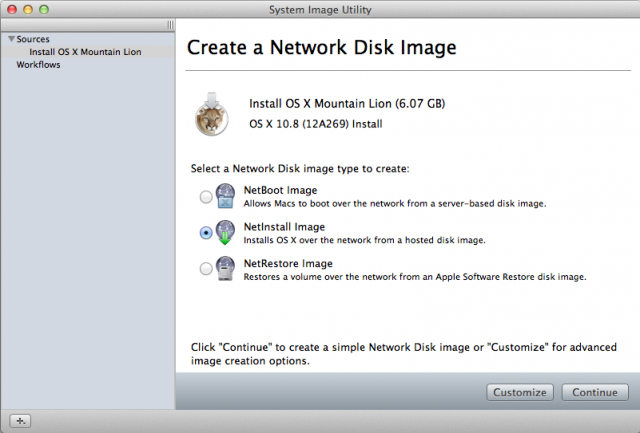This screenshot has height=433, width=640.
Task: Click the NetRestore Image drive icon
Action: click(x=225, y=269)
